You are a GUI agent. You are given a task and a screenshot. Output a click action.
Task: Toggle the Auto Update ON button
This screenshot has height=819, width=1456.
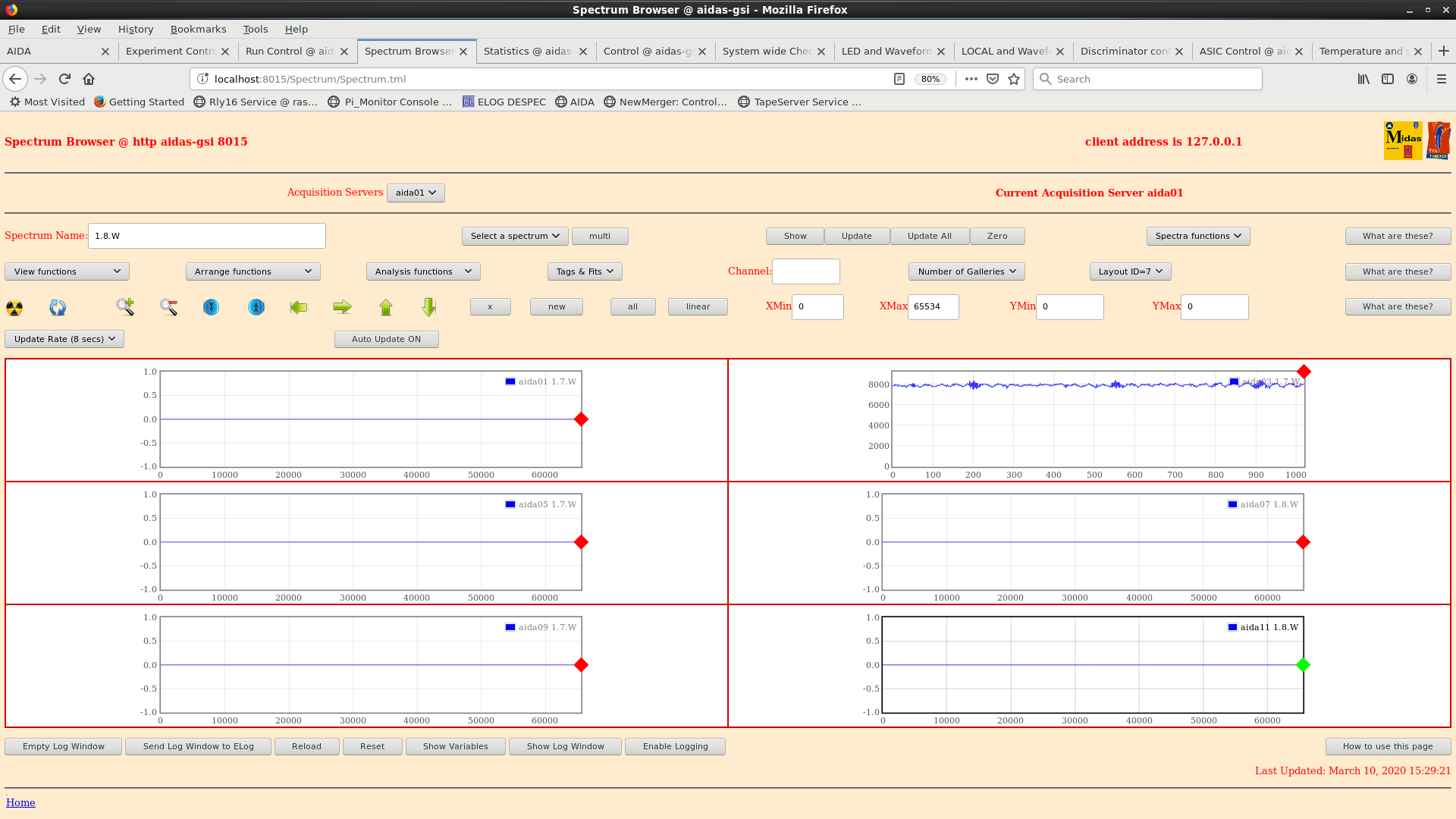point(386,339)
